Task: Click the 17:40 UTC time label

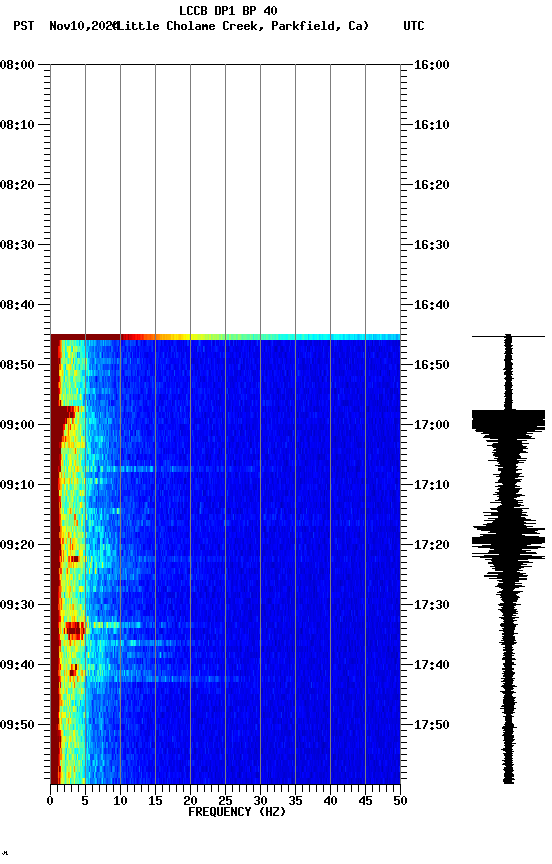Action: click(432, 665)
